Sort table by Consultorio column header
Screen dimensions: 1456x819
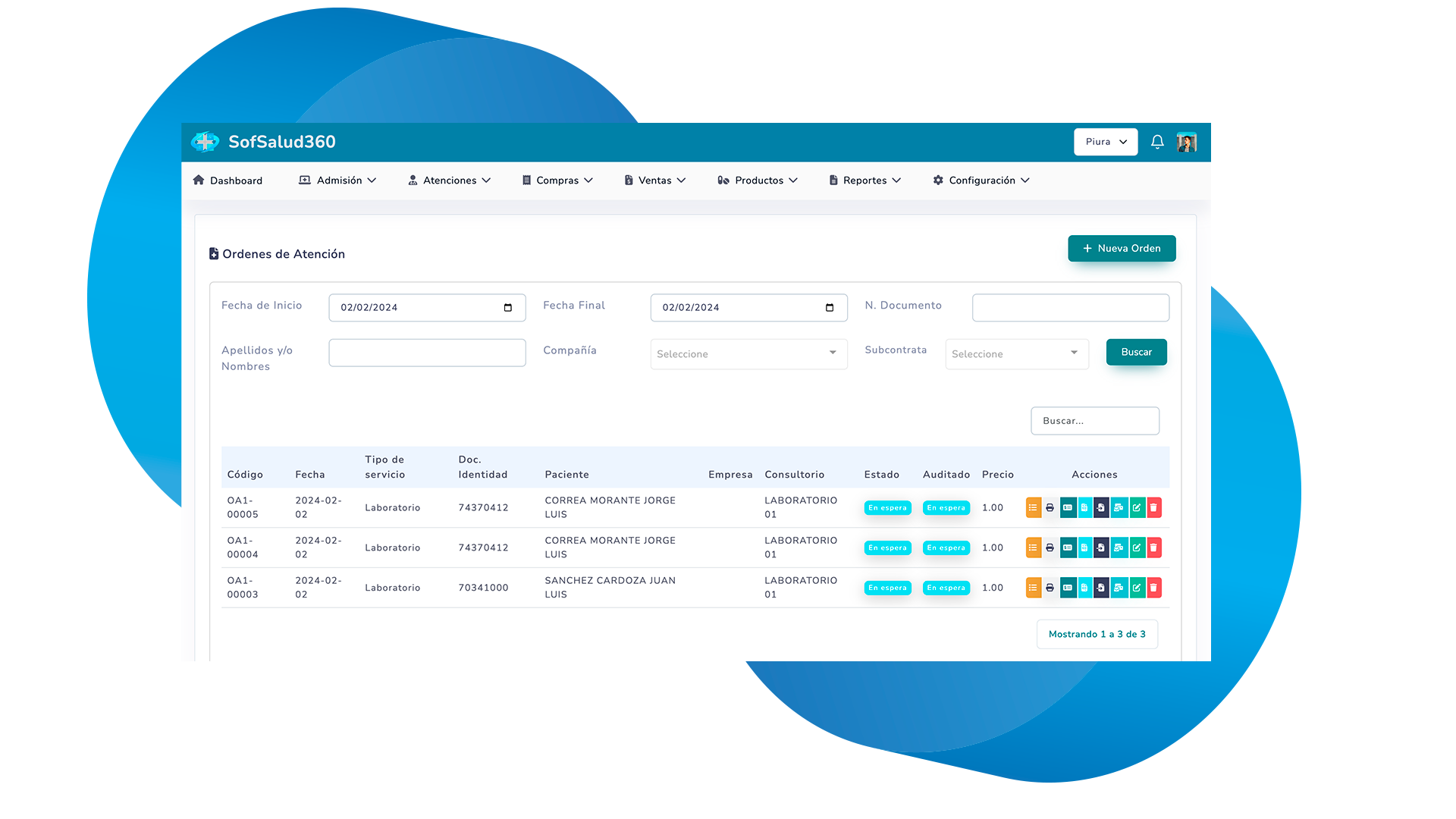794,475
